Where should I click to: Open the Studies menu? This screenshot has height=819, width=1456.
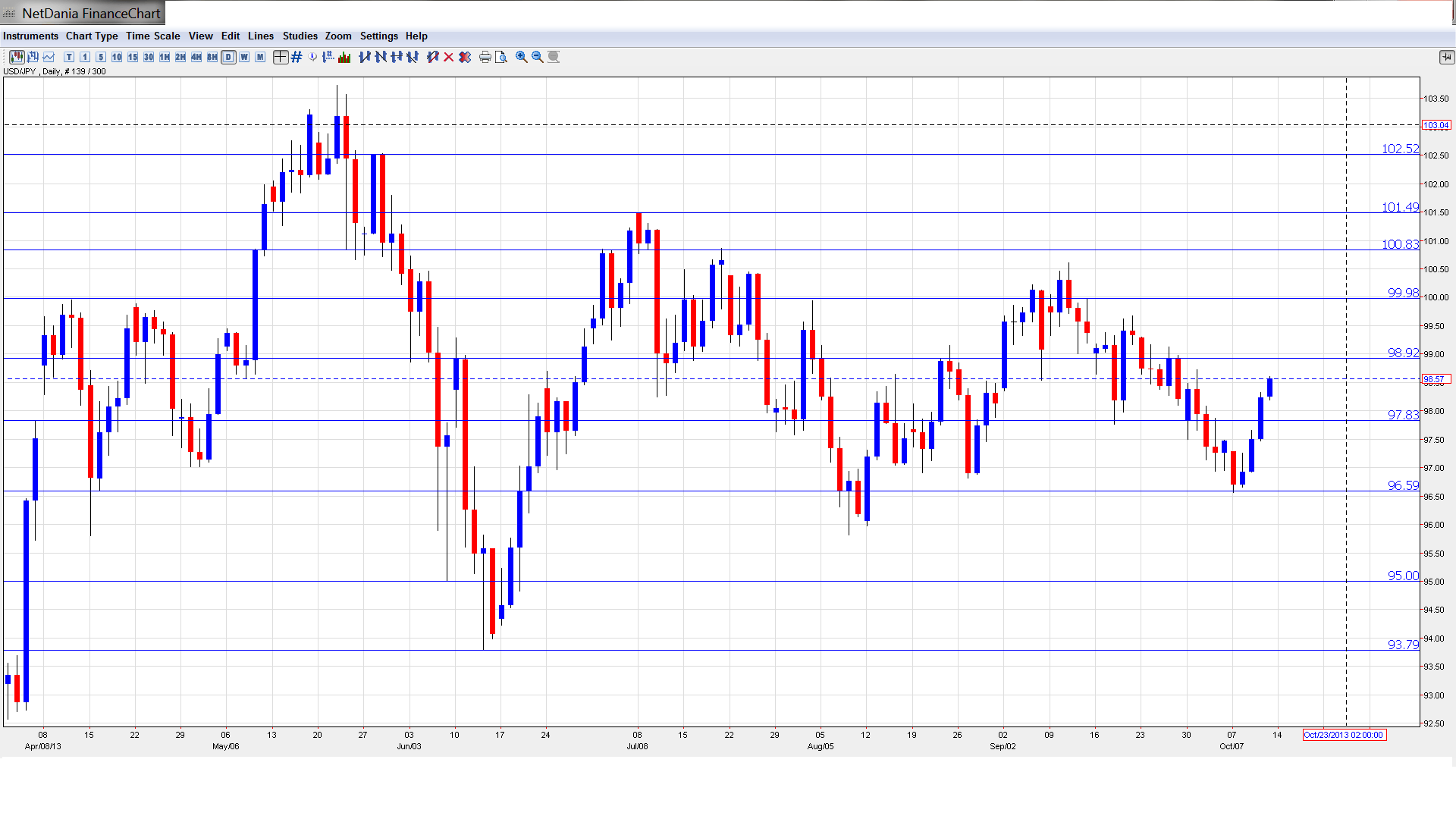click(300, 36)
